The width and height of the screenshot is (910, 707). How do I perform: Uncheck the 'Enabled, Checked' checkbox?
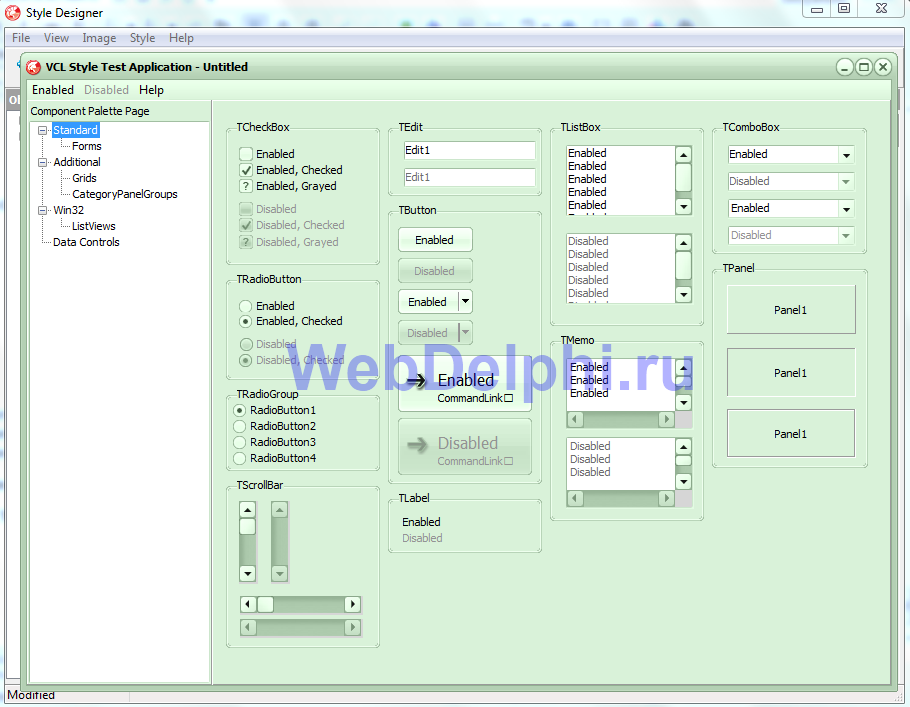[x=246, y=170]
